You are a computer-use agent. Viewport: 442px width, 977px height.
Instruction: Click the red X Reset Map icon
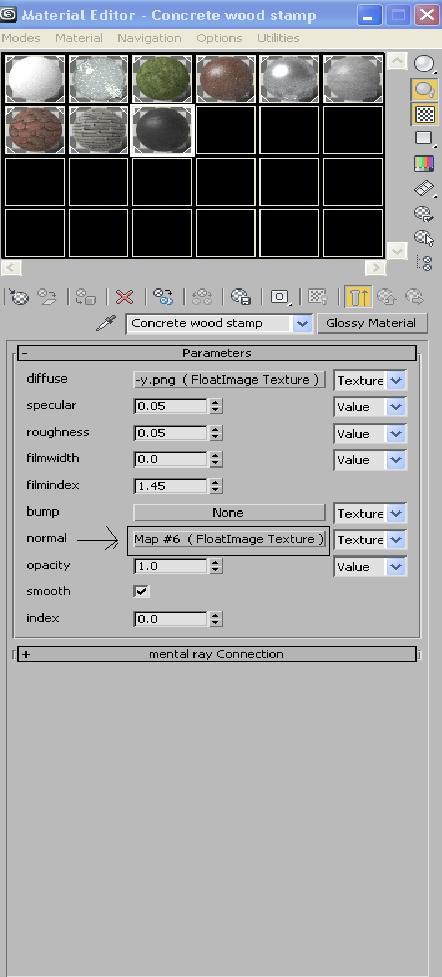125,296
